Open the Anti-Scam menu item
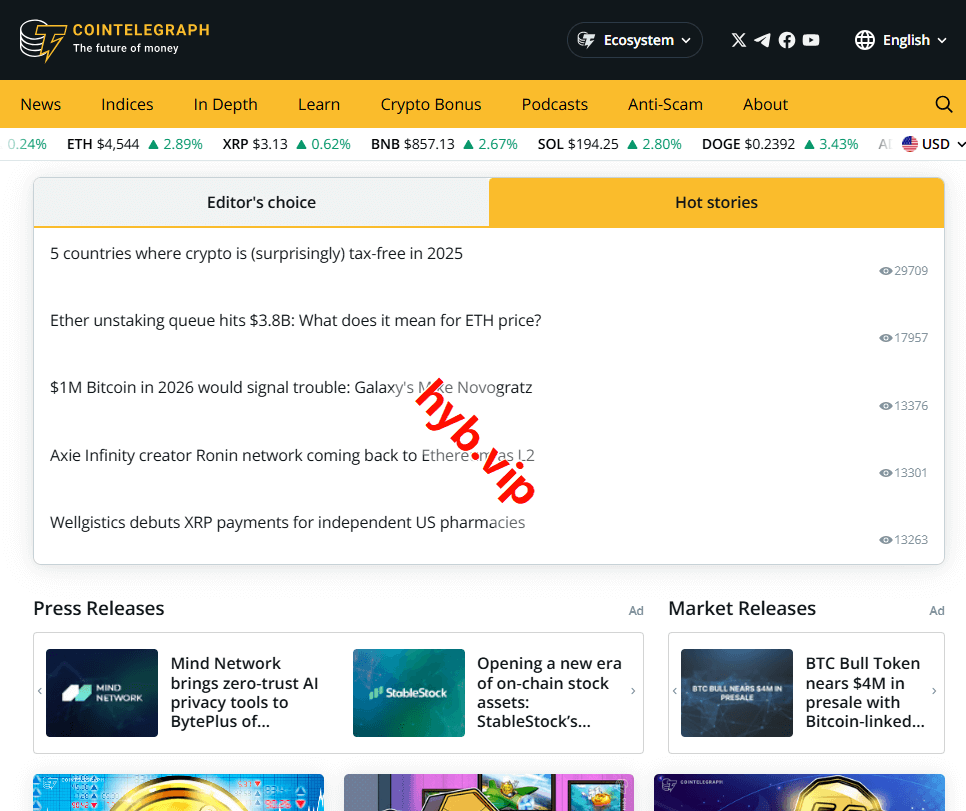The height and width of the screenshot is (811, 966). 665,104
